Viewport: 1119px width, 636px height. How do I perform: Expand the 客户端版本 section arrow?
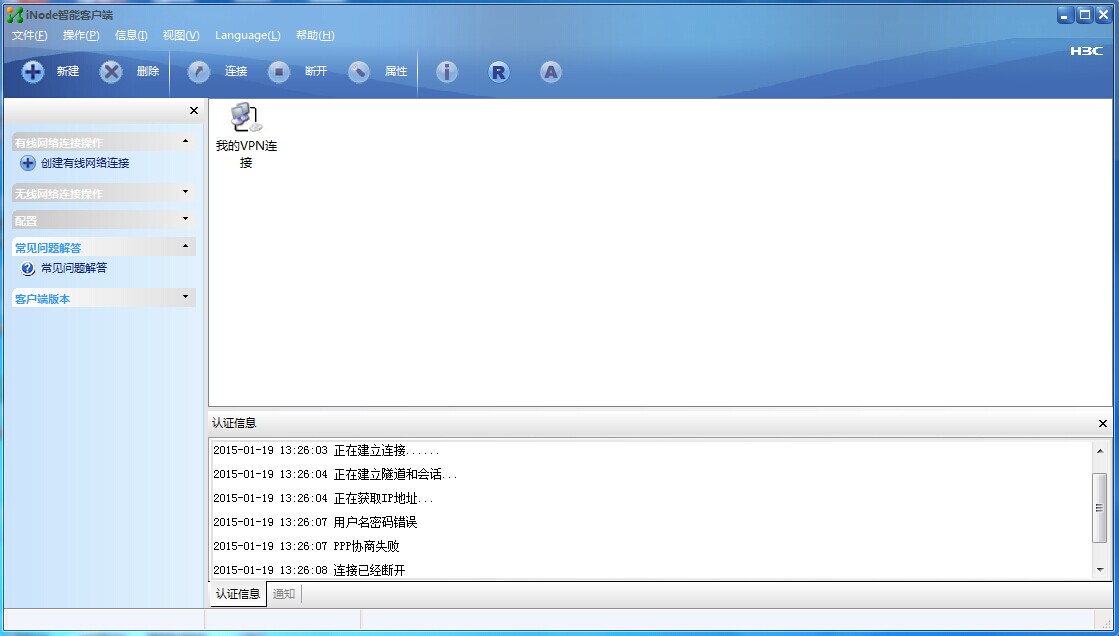[186, 296]
